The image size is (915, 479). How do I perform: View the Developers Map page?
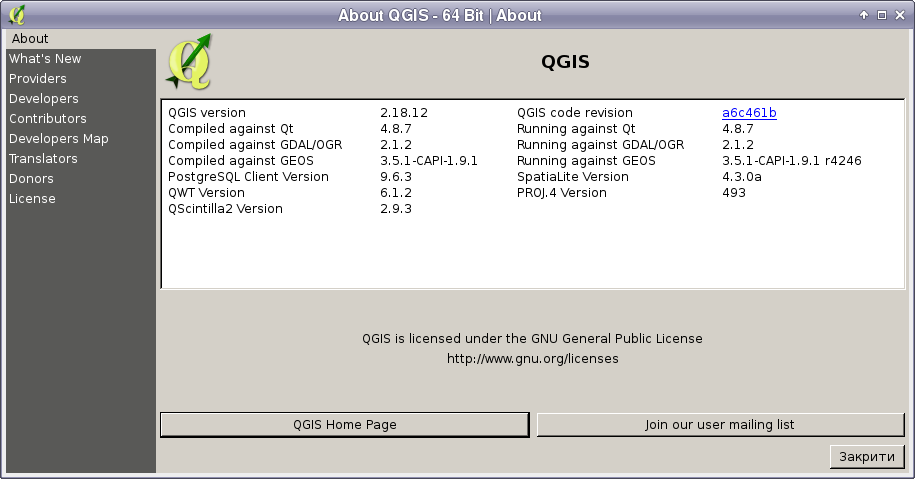(x=59, y=139)
